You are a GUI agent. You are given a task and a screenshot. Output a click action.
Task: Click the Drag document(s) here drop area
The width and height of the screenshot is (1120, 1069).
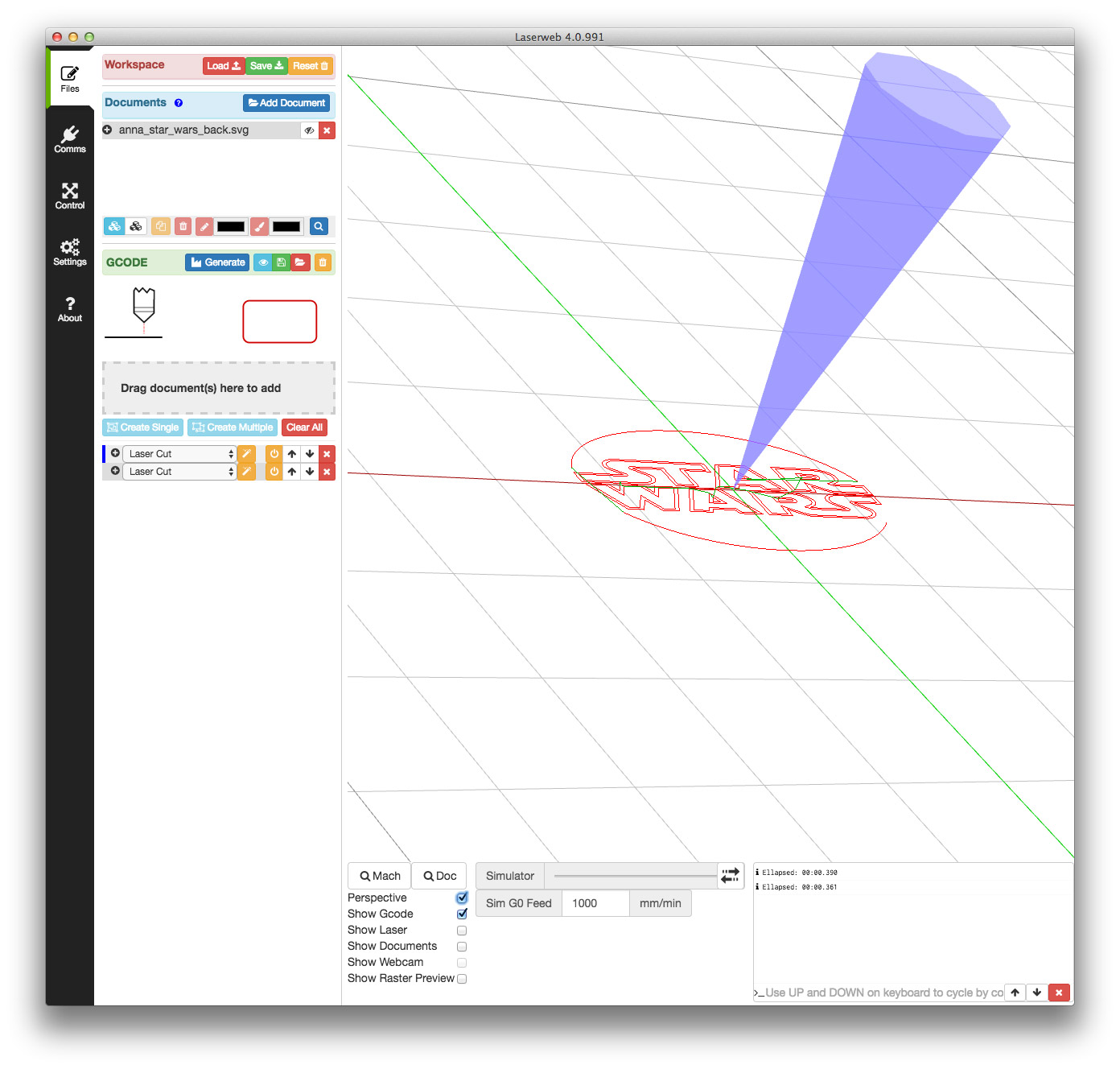[219, 388]
